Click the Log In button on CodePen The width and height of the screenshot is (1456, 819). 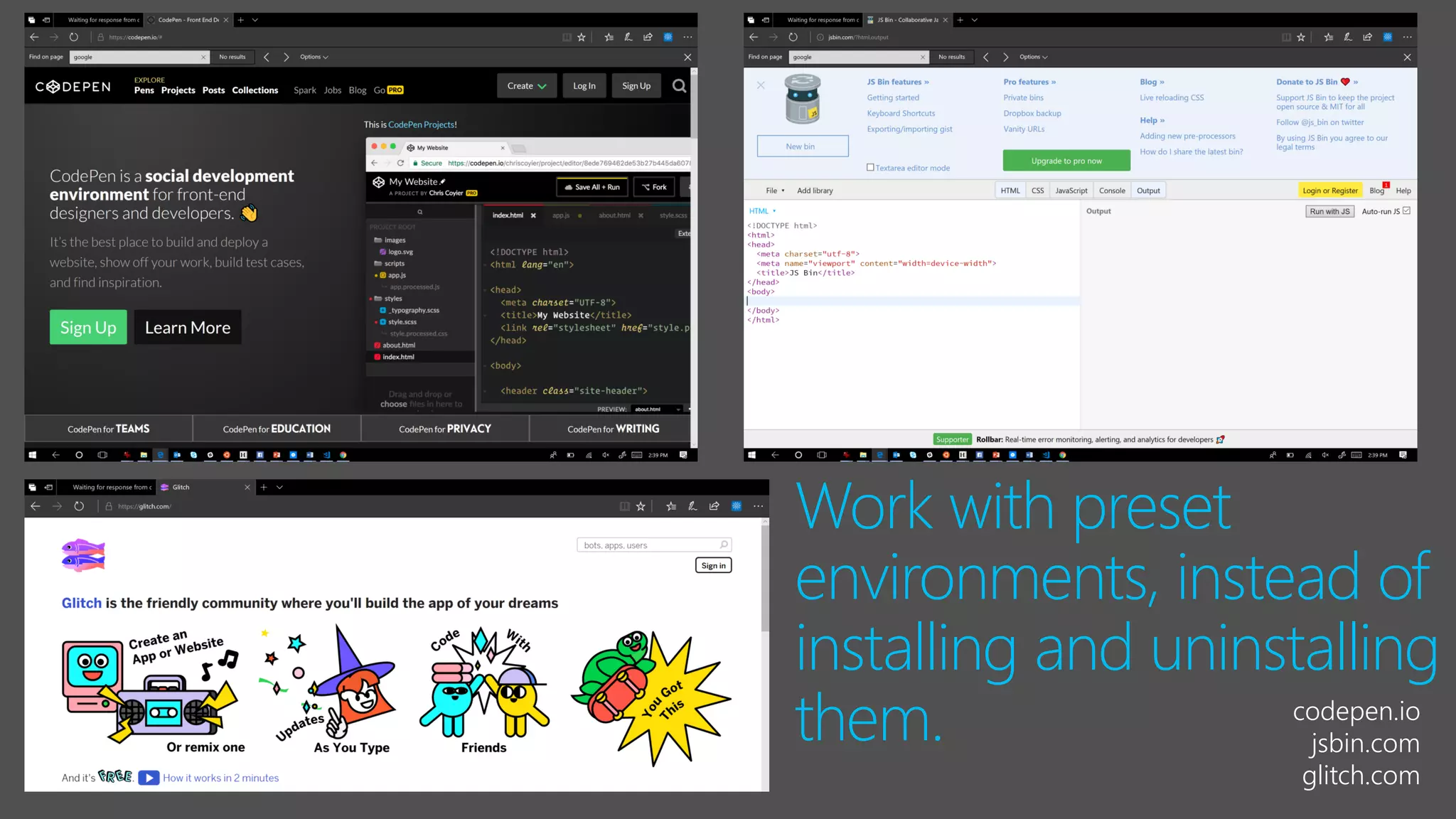tap(584, 86)
